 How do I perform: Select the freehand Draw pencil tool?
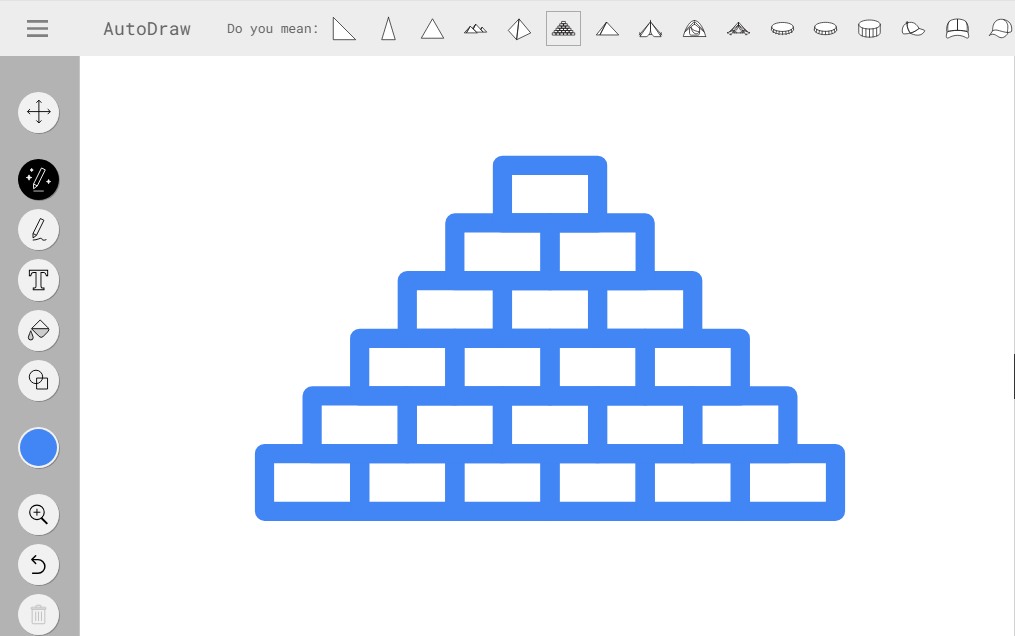click(39, 230)
